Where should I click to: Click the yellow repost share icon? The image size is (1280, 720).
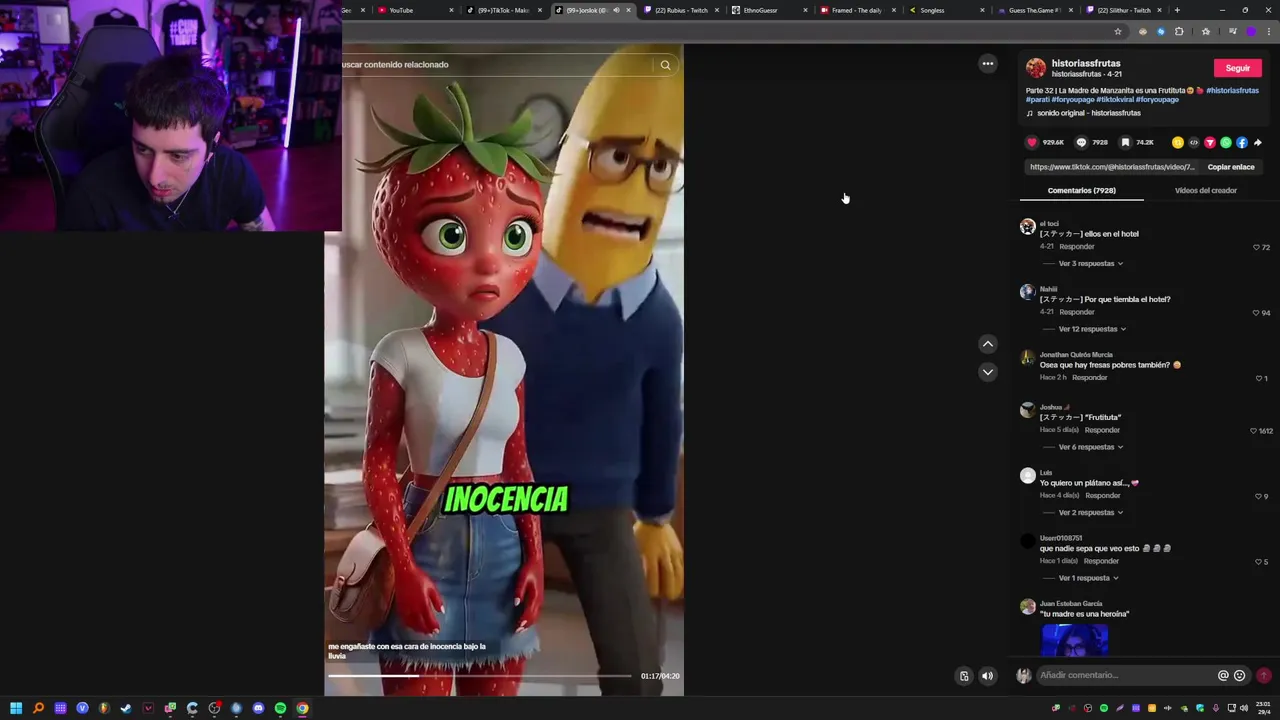(x=1178, y=143)
